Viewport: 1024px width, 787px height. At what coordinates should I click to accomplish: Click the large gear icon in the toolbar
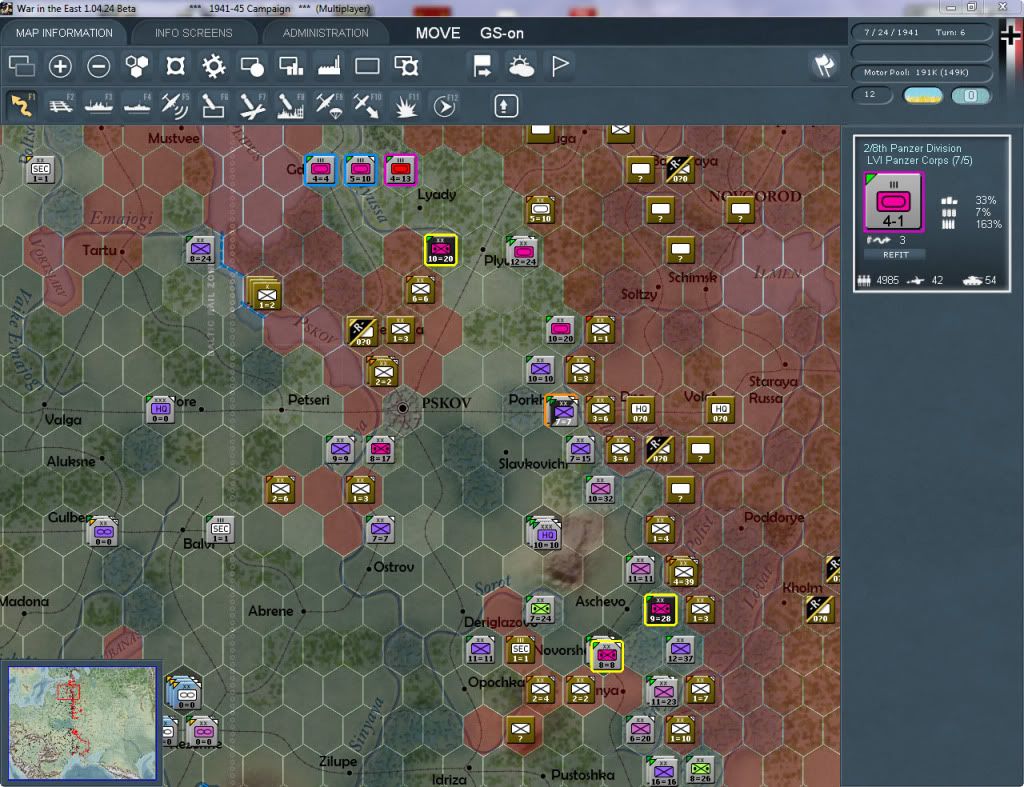tap(214, 66)
